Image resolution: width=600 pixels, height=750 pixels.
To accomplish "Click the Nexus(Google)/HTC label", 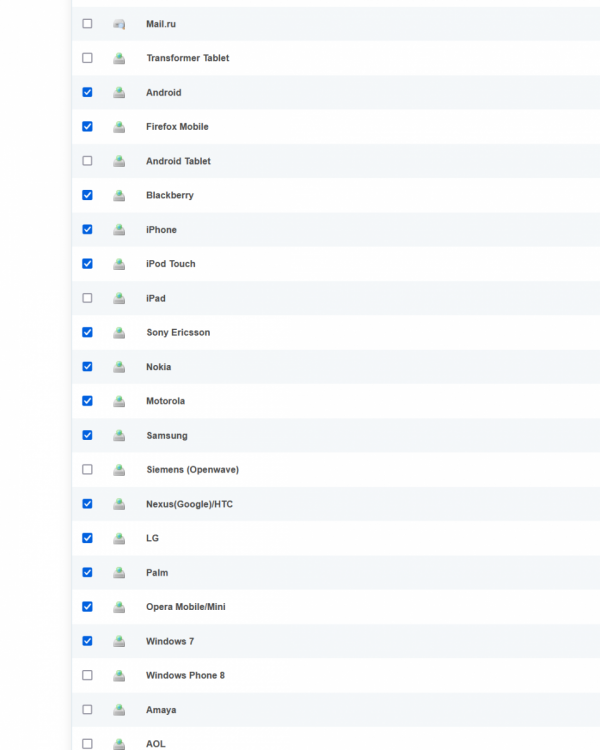I will [x=189, y=504].
